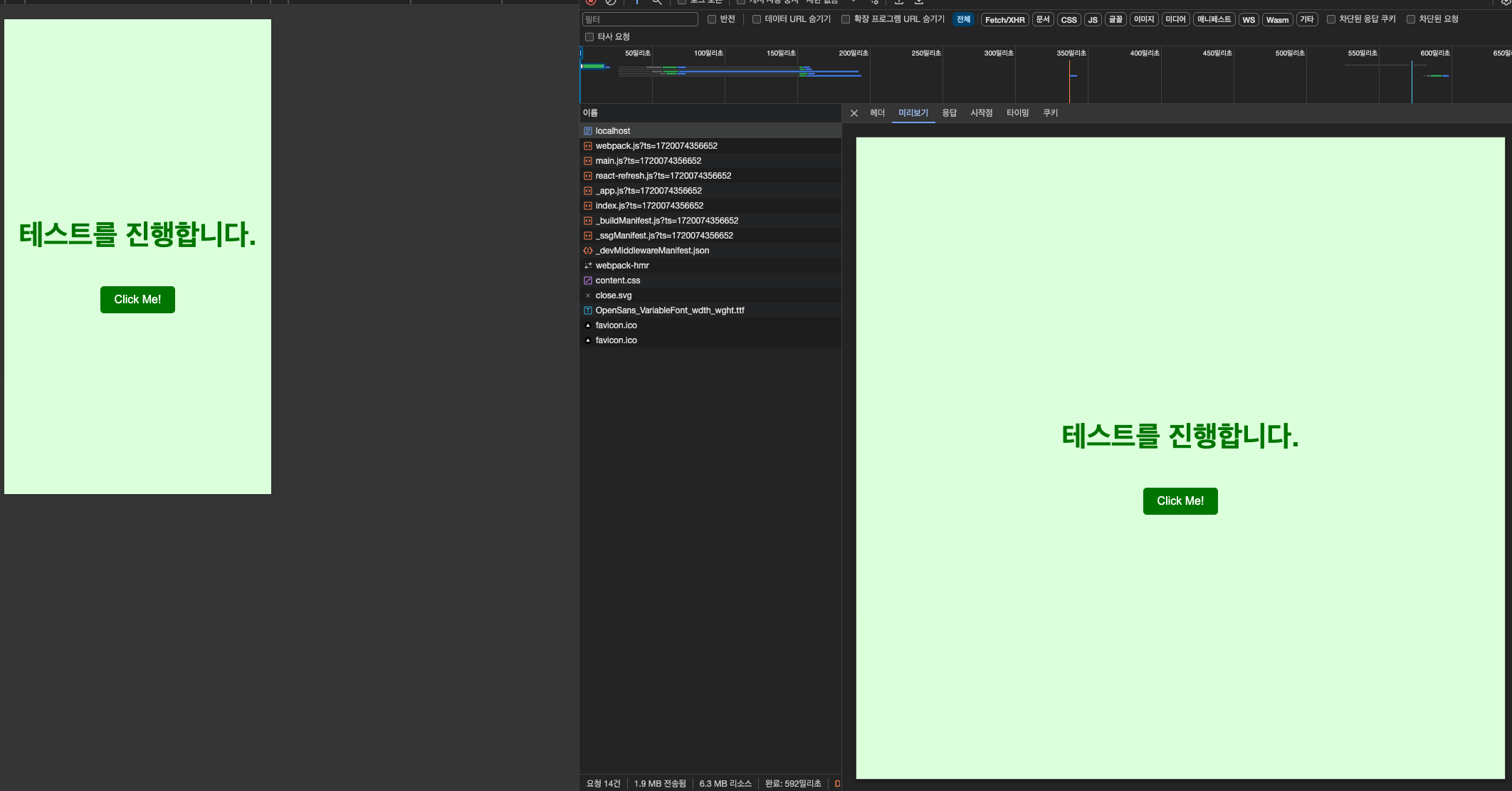Click the content.css stylesheet icon

tap(588, 281)
